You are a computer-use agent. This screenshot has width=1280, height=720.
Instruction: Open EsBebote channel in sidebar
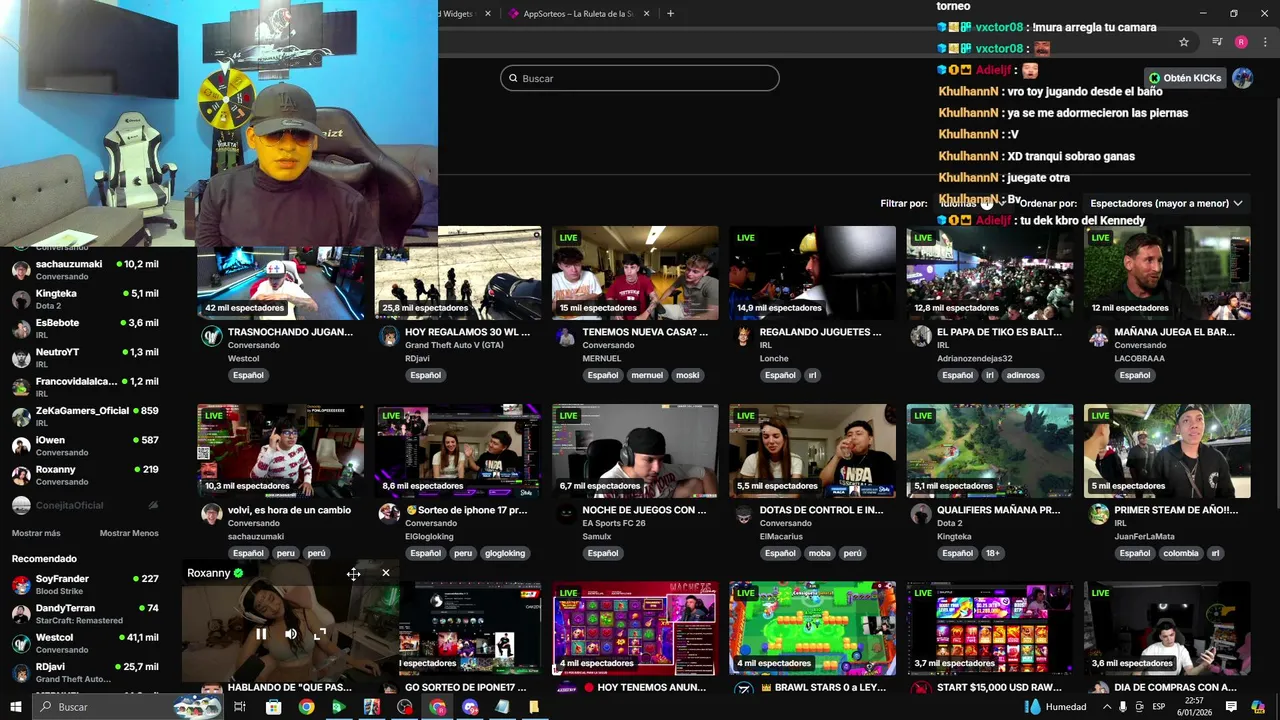point(85,328)
